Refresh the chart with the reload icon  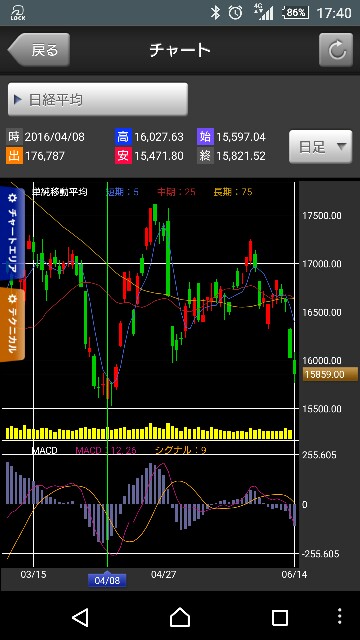pyautogui.click(x=336, y=50)
